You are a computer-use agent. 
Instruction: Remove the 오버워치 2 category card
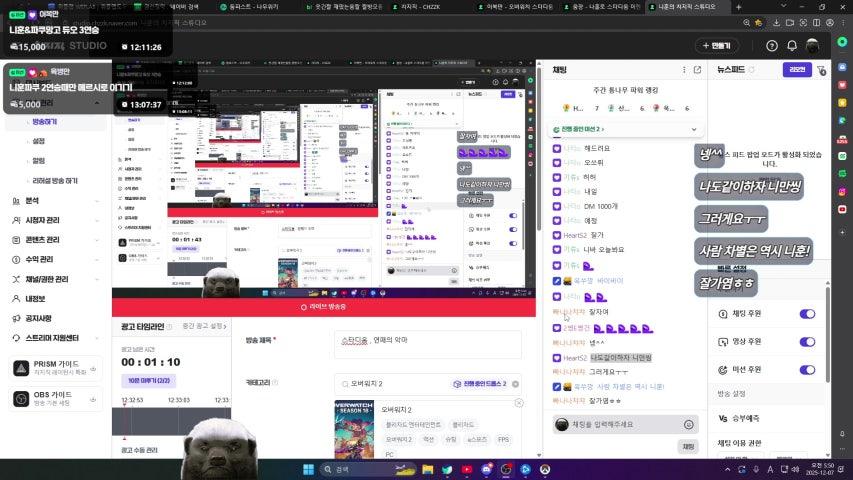pos(519,403)
